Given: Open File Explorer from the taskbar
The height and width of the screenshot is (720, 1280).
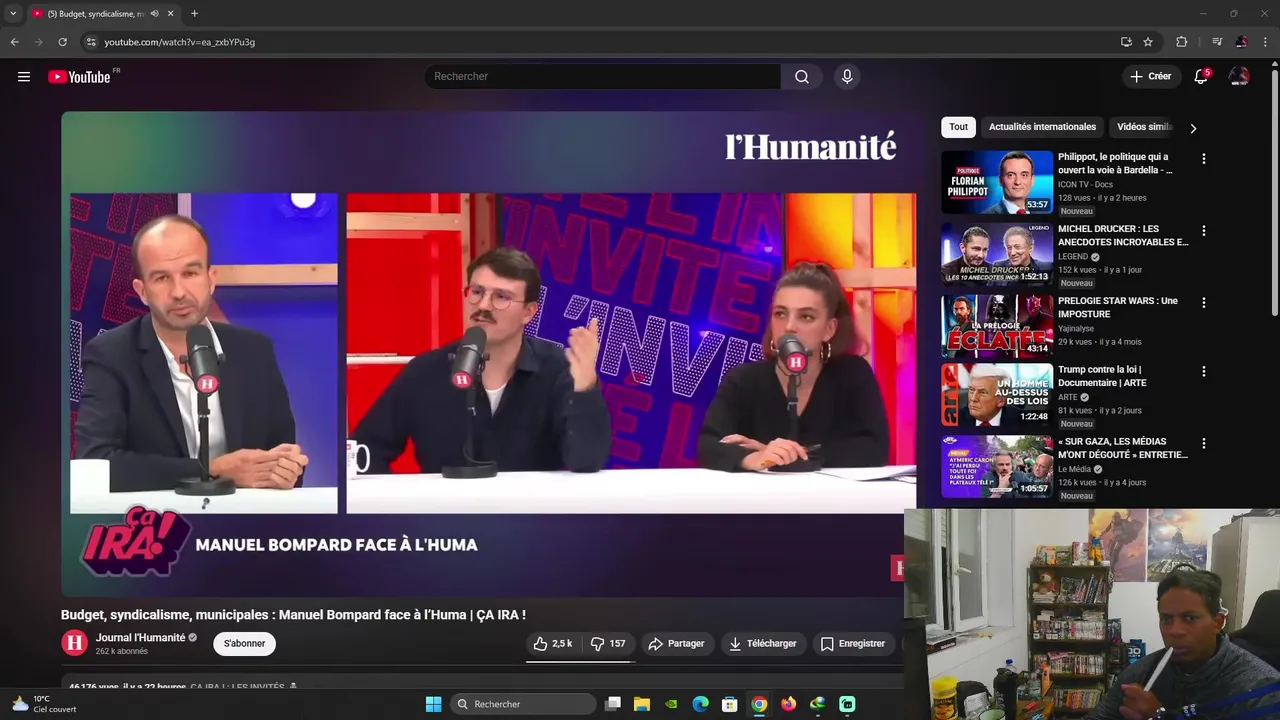Looking at the screenshot, I should coord(642,704).
